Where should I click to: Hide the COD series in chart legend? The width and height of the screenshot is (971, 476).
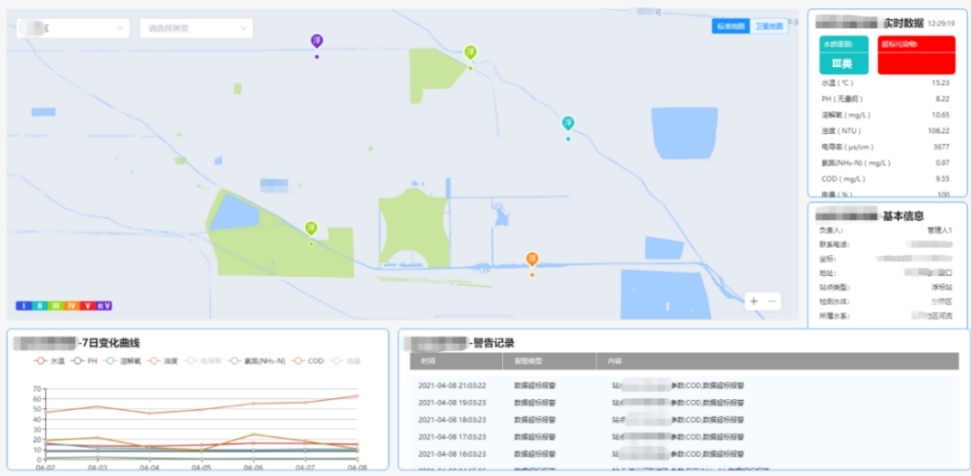click(x=309, y=361)
